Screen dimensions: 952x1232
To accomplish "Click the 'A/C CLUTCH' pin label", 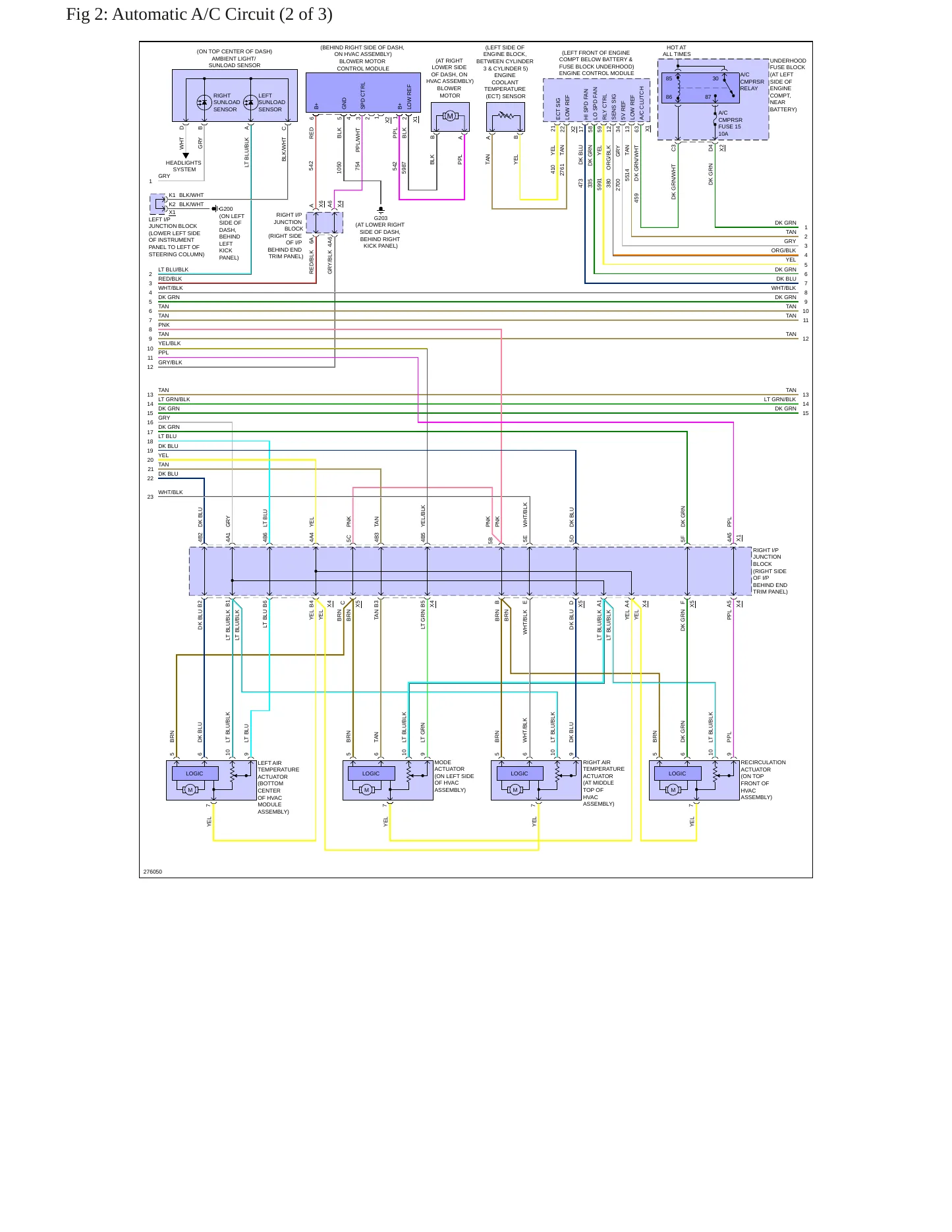I will point(641,103).
